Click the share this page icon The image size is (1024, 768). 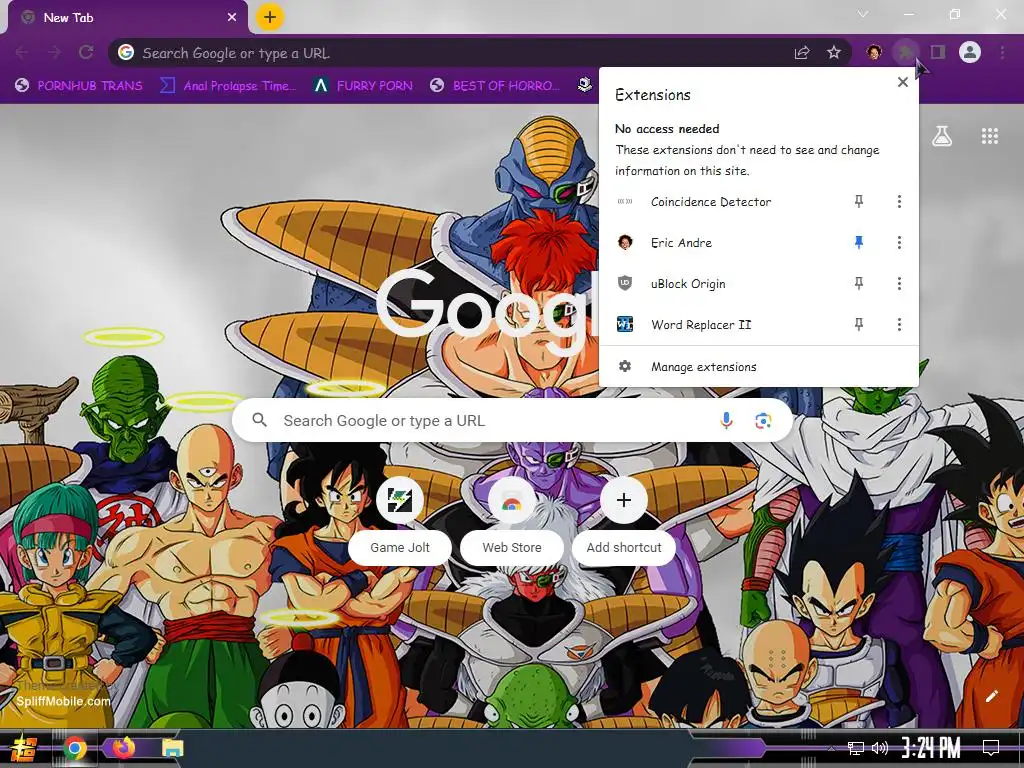[x=802, y=53]
